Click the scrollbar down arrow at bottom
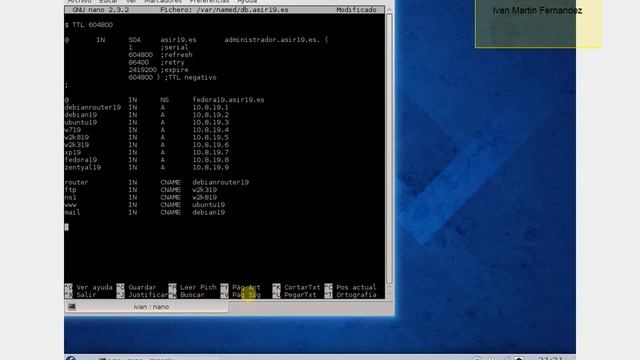Viewport: 640px width, 360px height. tap(389, 295)
